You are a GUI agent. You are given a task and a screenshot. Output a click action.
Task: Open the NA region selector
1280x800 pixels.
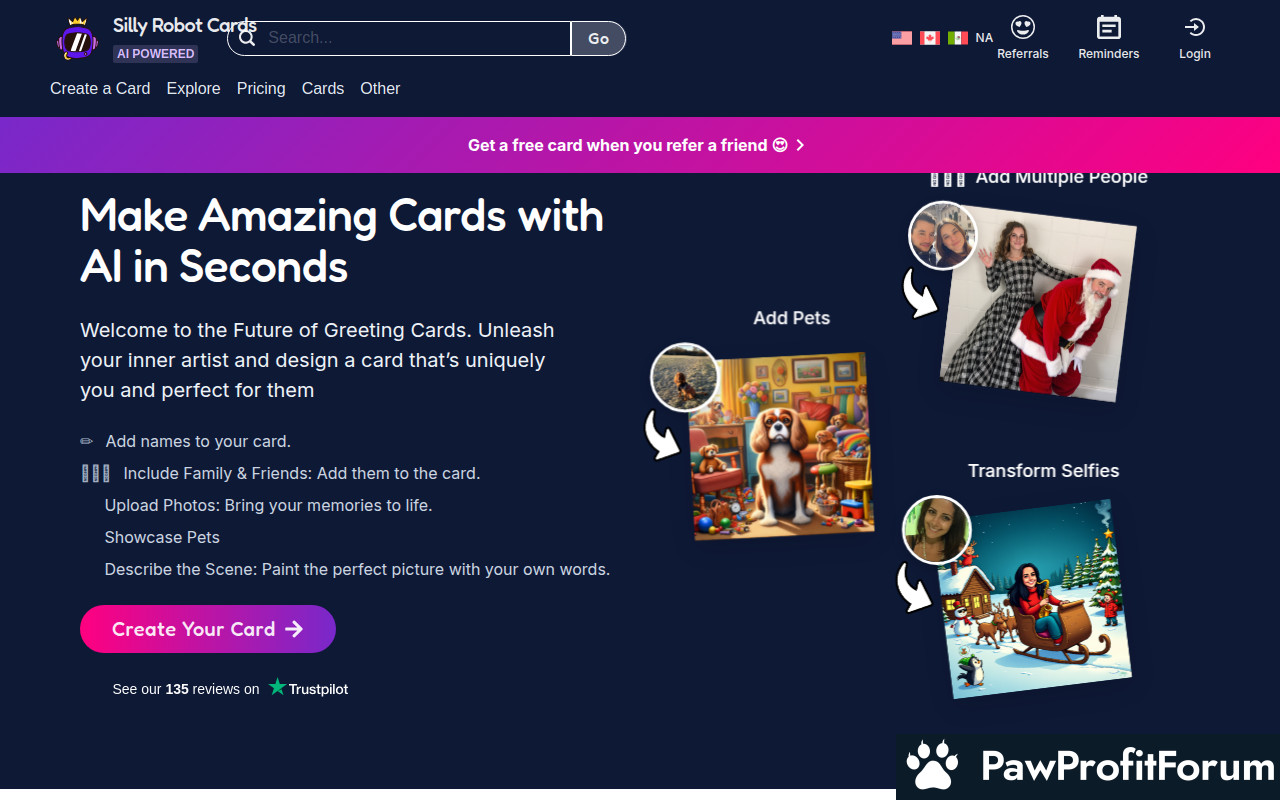[x=984, y=38]
